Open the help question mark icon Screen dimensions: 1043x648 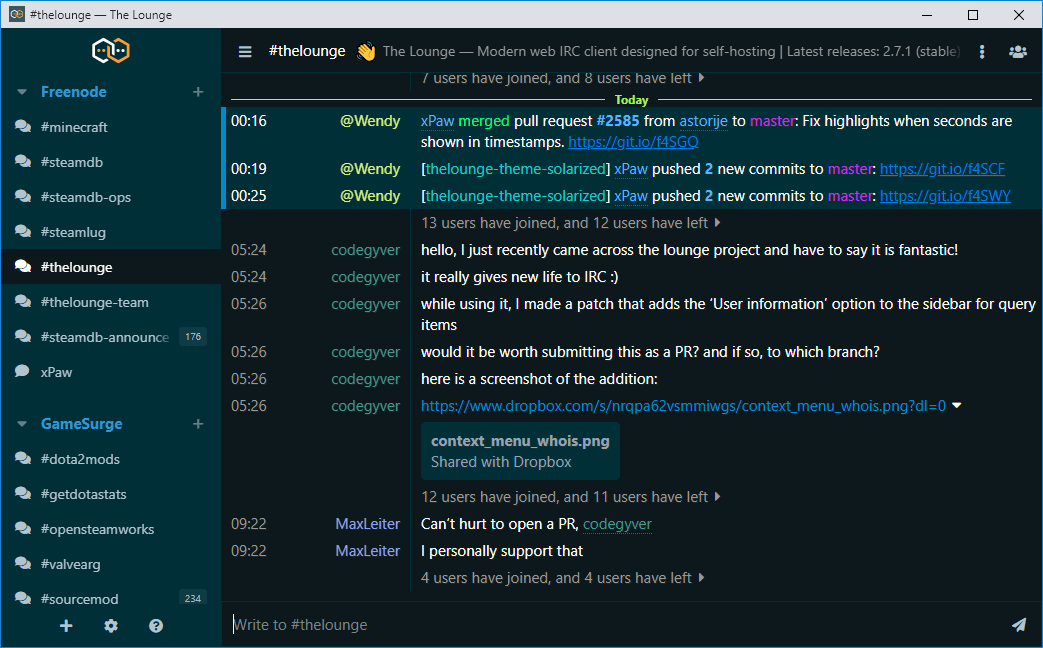[x=156, y=626]
